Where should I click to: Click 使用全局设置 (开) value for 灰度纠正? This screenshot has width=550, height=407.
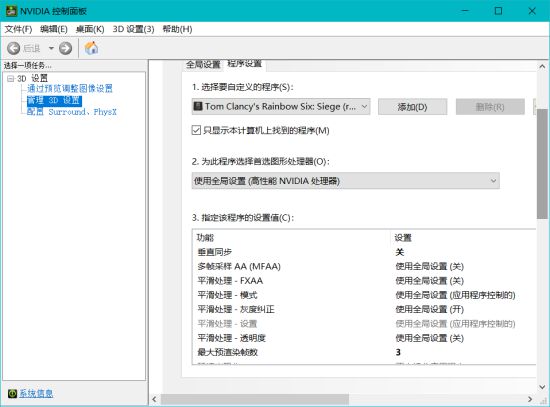(430, 309)
